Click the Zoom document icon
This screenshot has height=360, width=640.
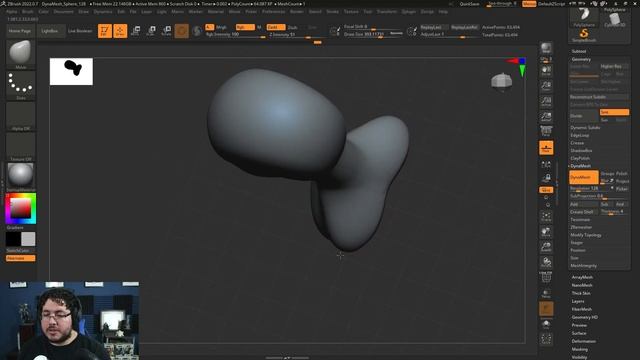(x=546, y=86)
